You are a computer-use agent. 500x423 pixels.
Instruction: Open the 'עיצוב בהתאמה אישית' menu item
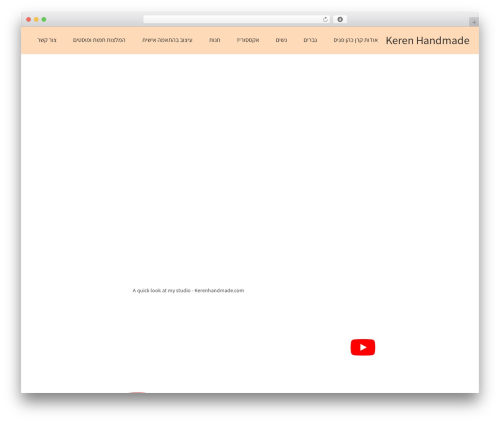pyautogui.click(x=167, y=40)
